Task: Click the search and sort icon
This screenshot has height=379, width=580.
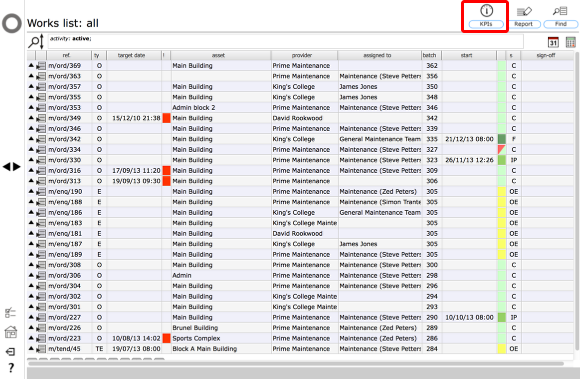Action: pos(36,41)
